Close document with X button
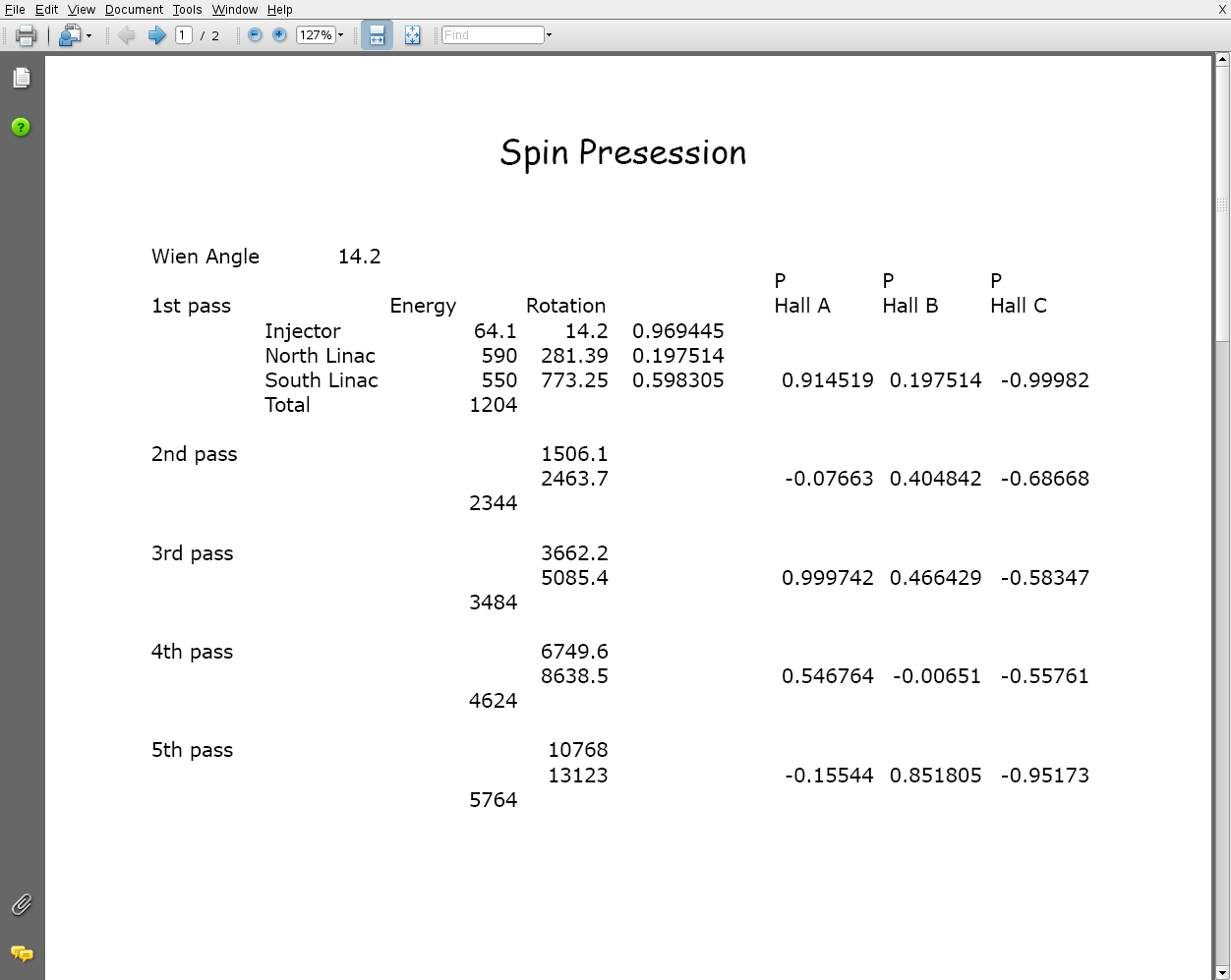The height and width of the screenshot is (980, 1231). point(1222,9)
